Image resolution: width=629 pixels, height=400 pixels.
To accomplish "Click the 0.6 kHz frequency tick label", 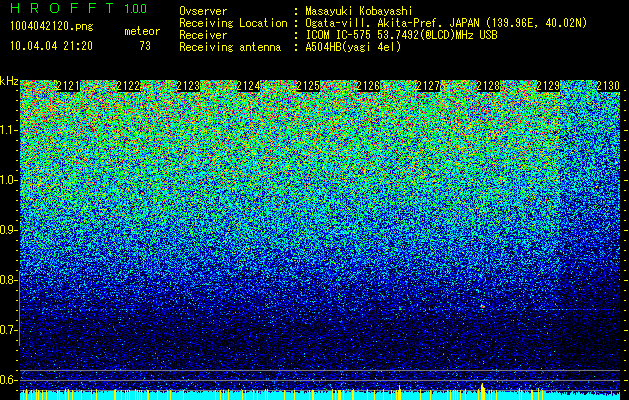I will [x=7, y=380].
